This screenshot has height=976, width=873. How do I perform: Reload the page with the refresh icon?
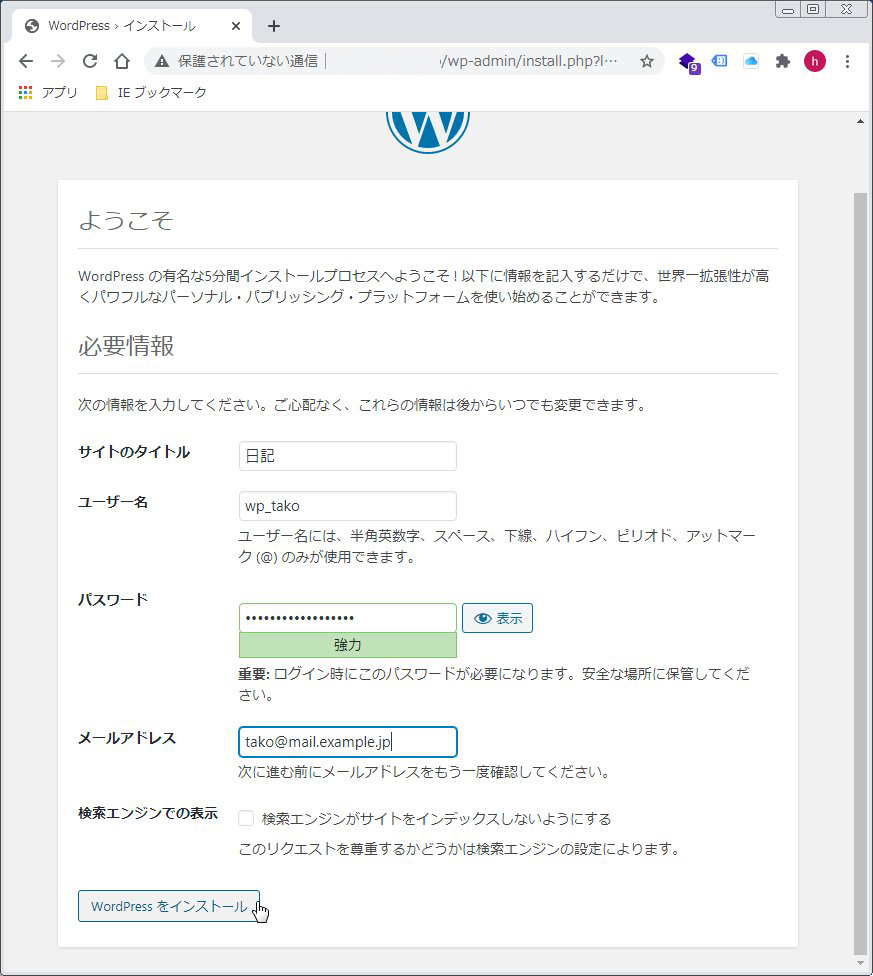(90, 61)
